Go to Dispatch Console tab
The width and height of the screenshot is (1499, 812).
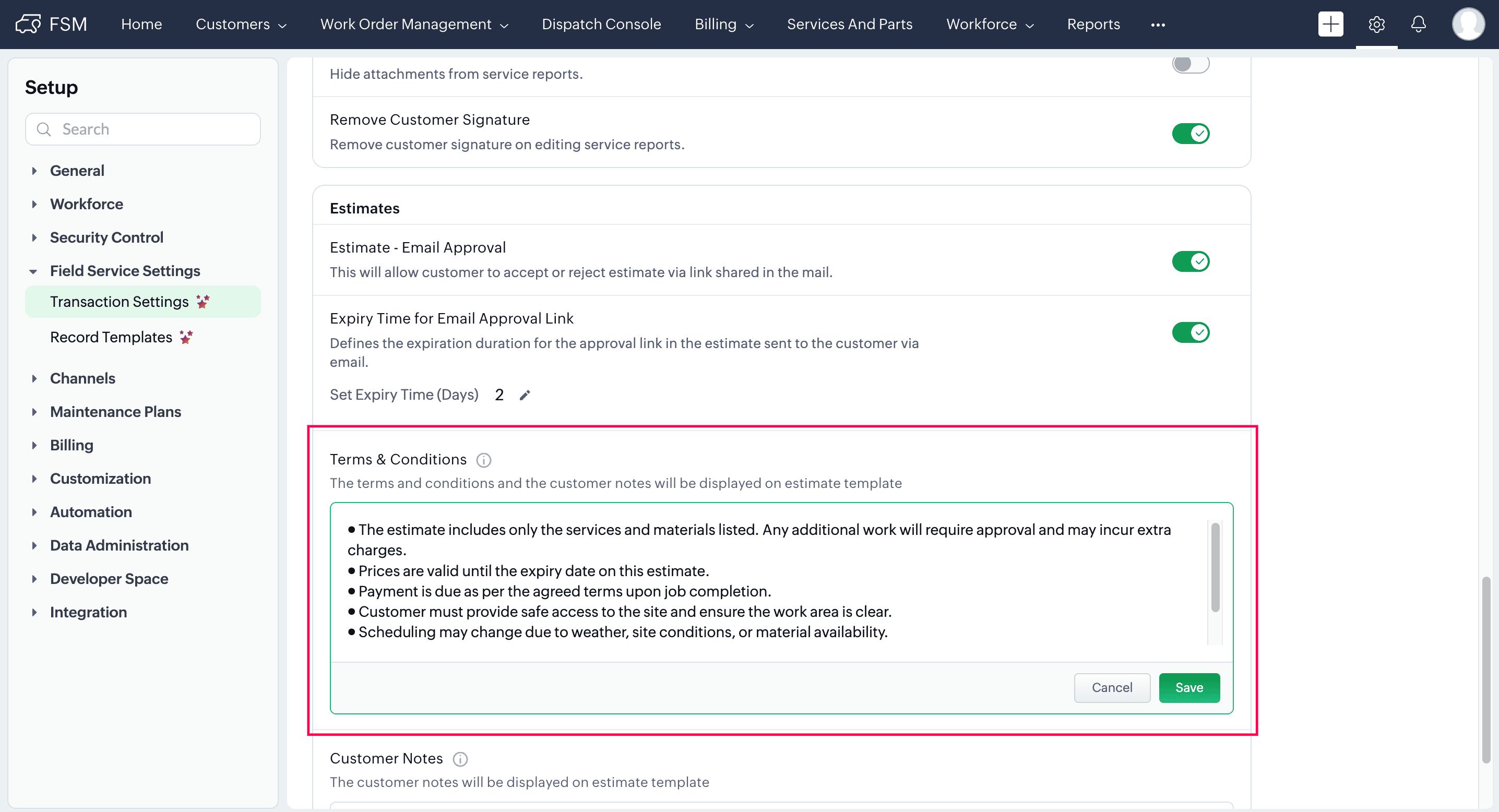[601, 24]
